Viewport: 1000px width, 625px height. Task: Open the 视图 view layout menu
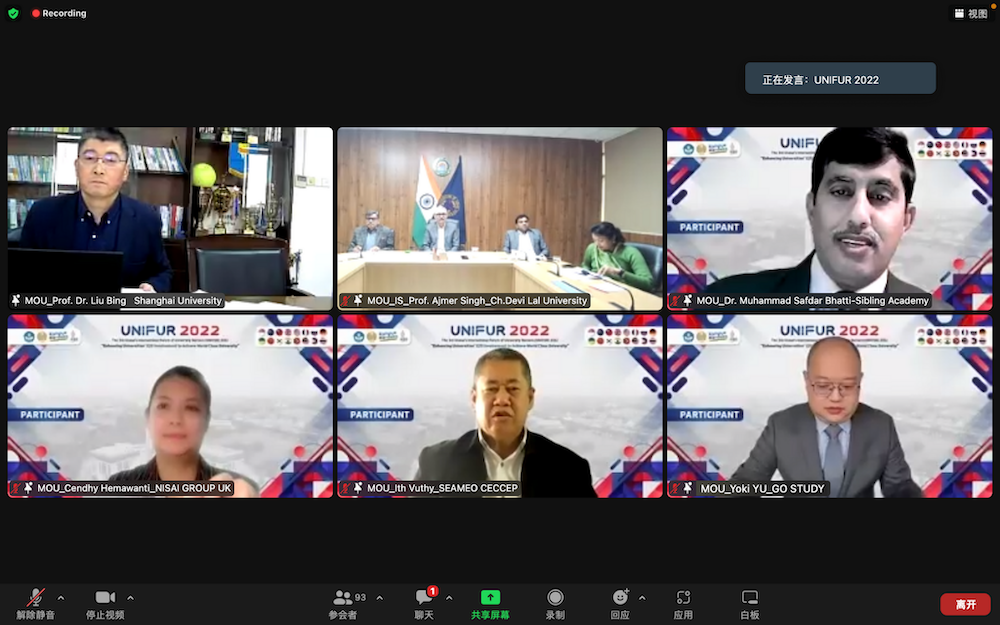[971, 13]
